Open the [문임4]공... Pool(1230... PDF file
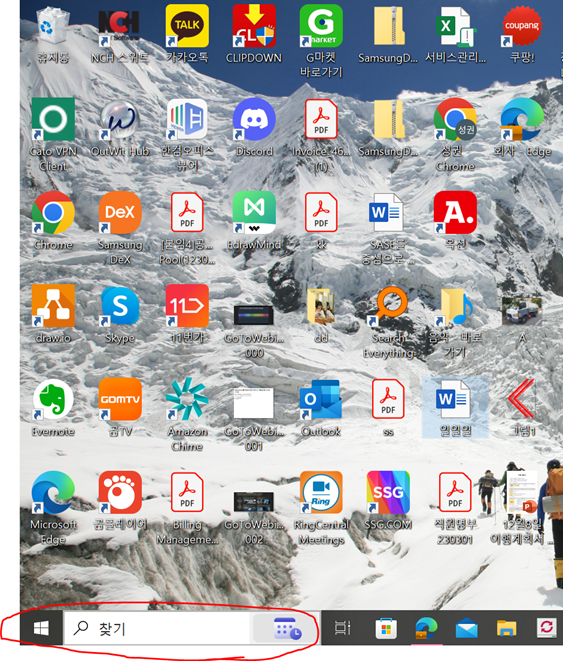 [x=187, y=212]
